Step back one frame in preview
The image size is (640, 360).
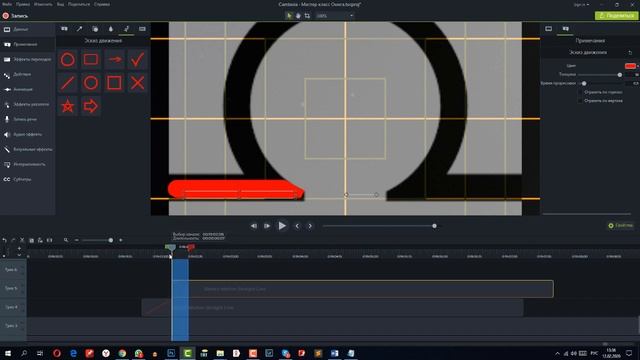point(254,226)
